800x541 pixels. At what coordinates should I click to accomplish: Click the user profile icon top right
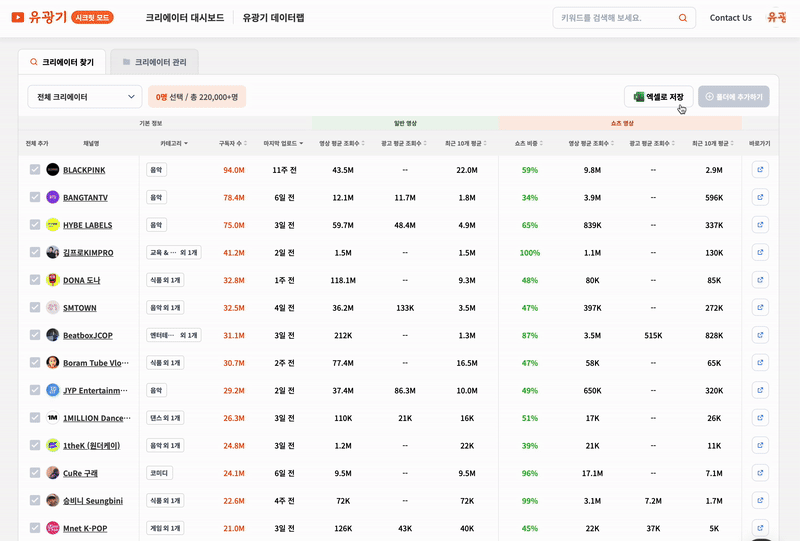[777, 17]
